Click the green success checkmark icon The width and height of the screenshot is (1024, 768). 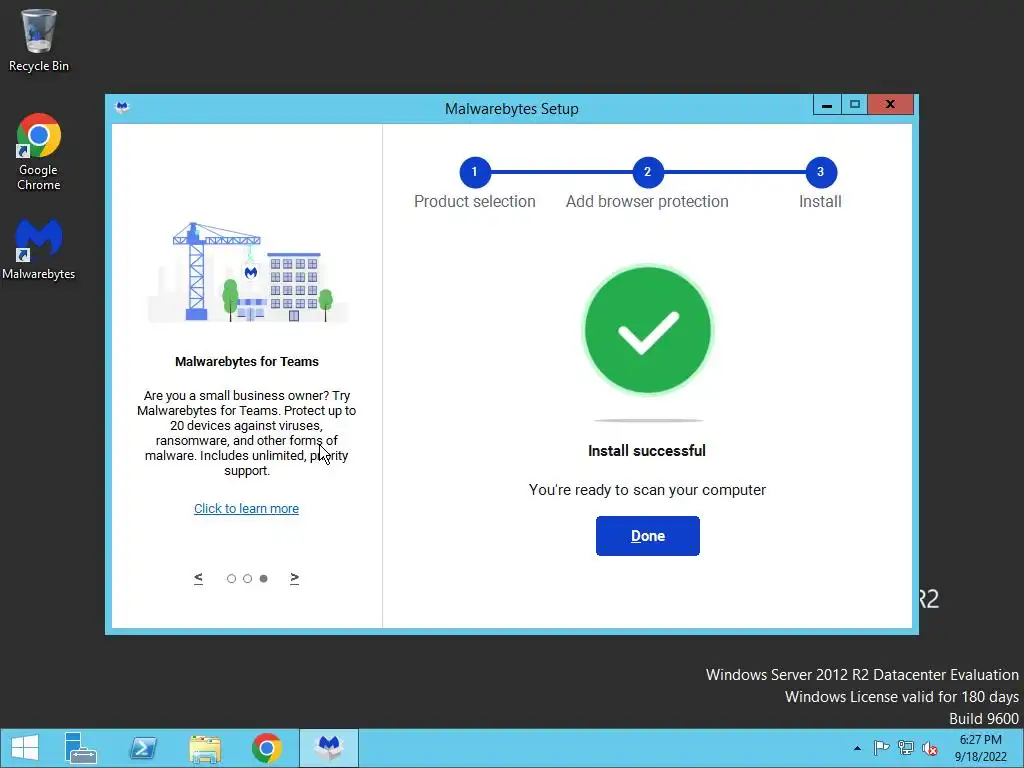pos(647,329)
